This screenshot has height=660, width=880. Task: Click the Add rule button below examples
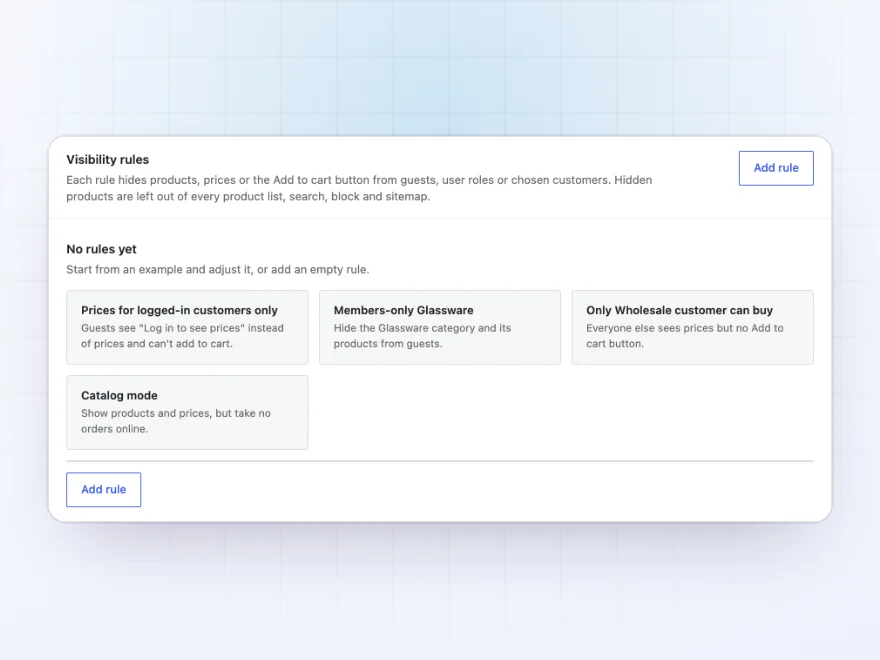point(103,489)
